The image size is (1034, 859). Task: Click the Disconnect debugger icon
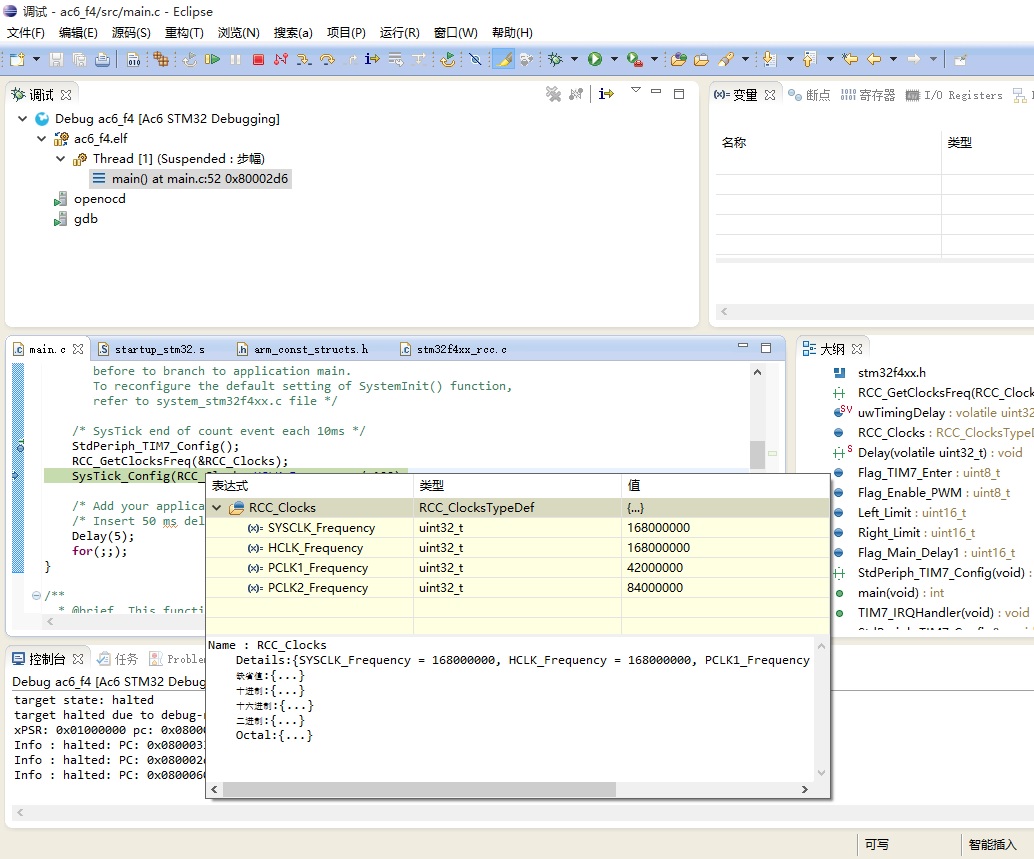(x=281, y=59)
